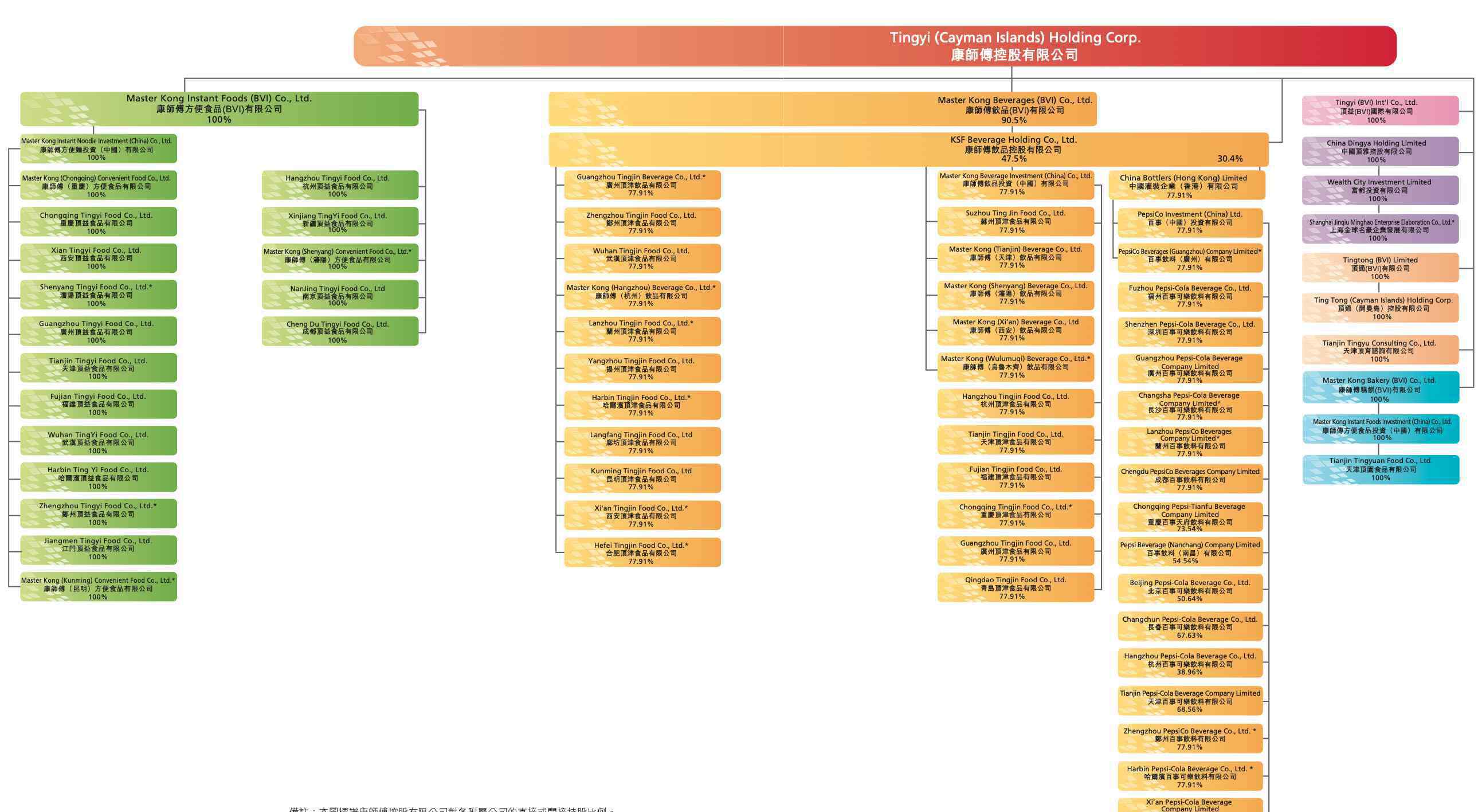
Task: Select China Dingya Holding Limited box
Action: tap(1381, 151)
